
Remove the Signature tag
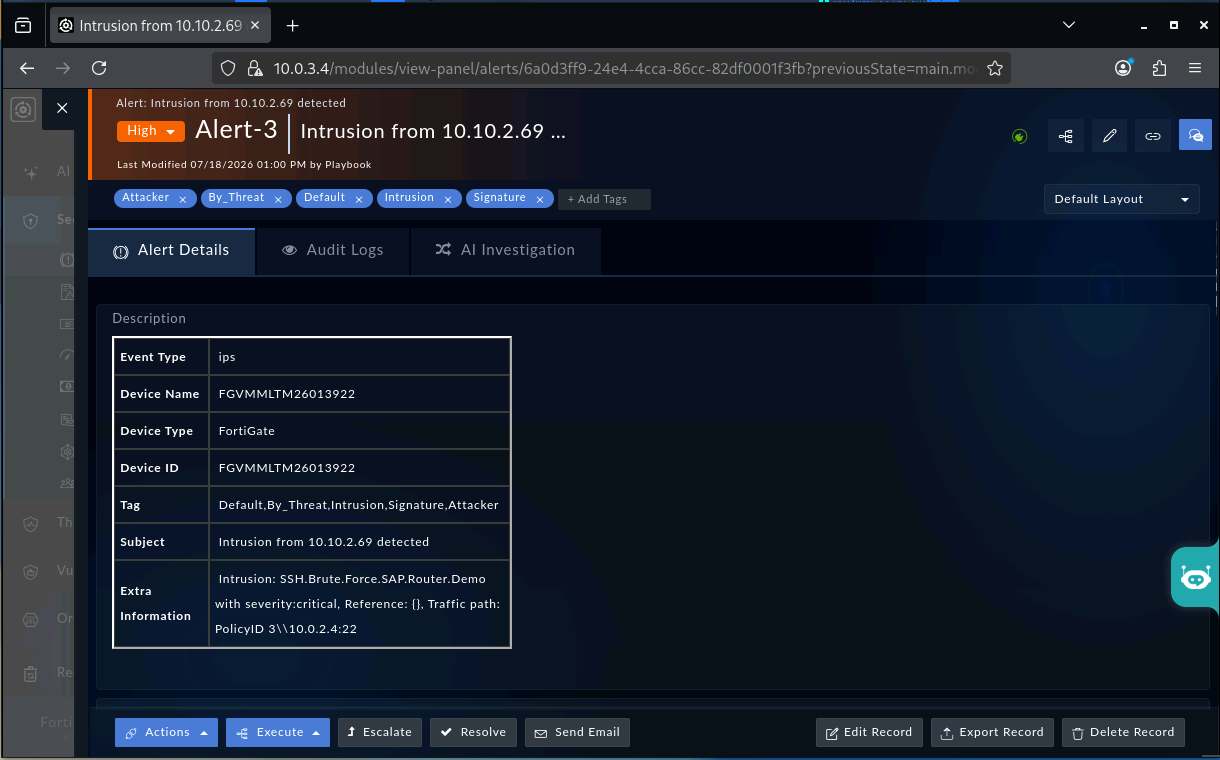tap(540, 199)
